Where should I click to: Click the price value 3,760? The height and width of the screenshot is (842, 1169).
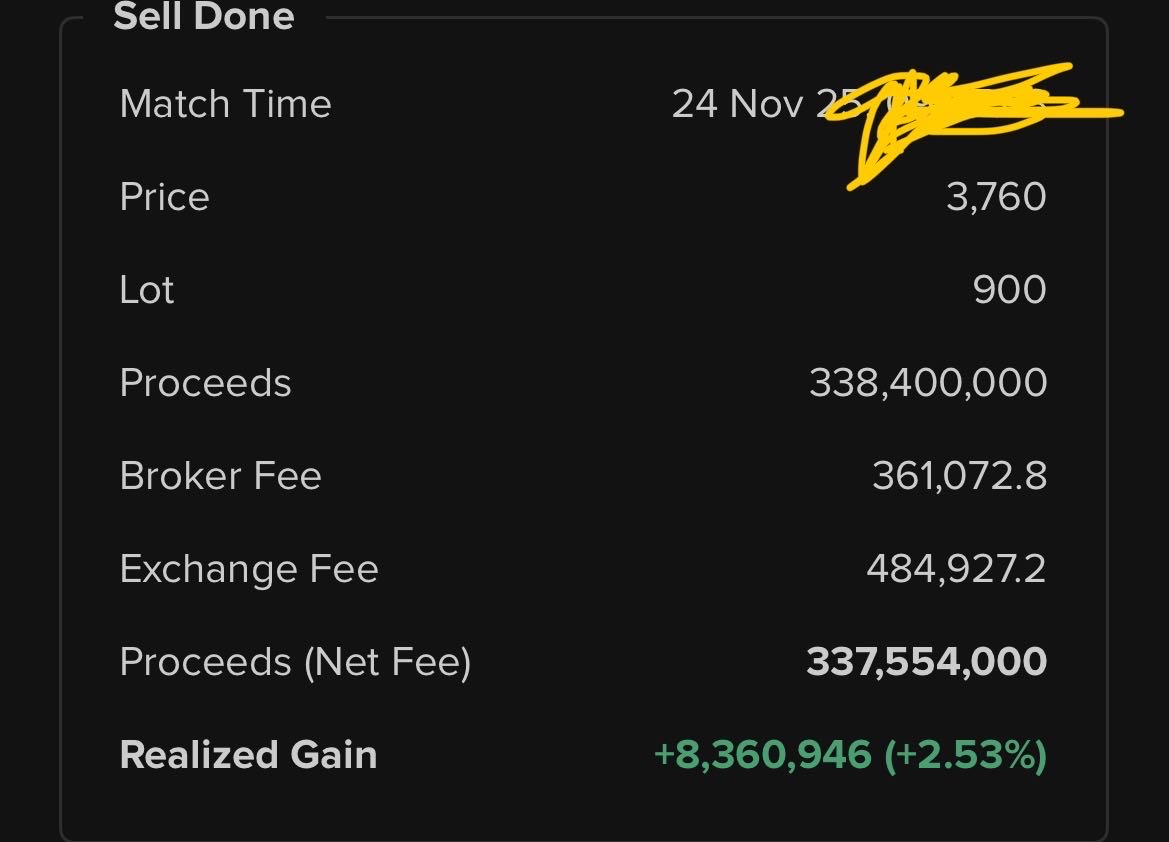(996, 197)
